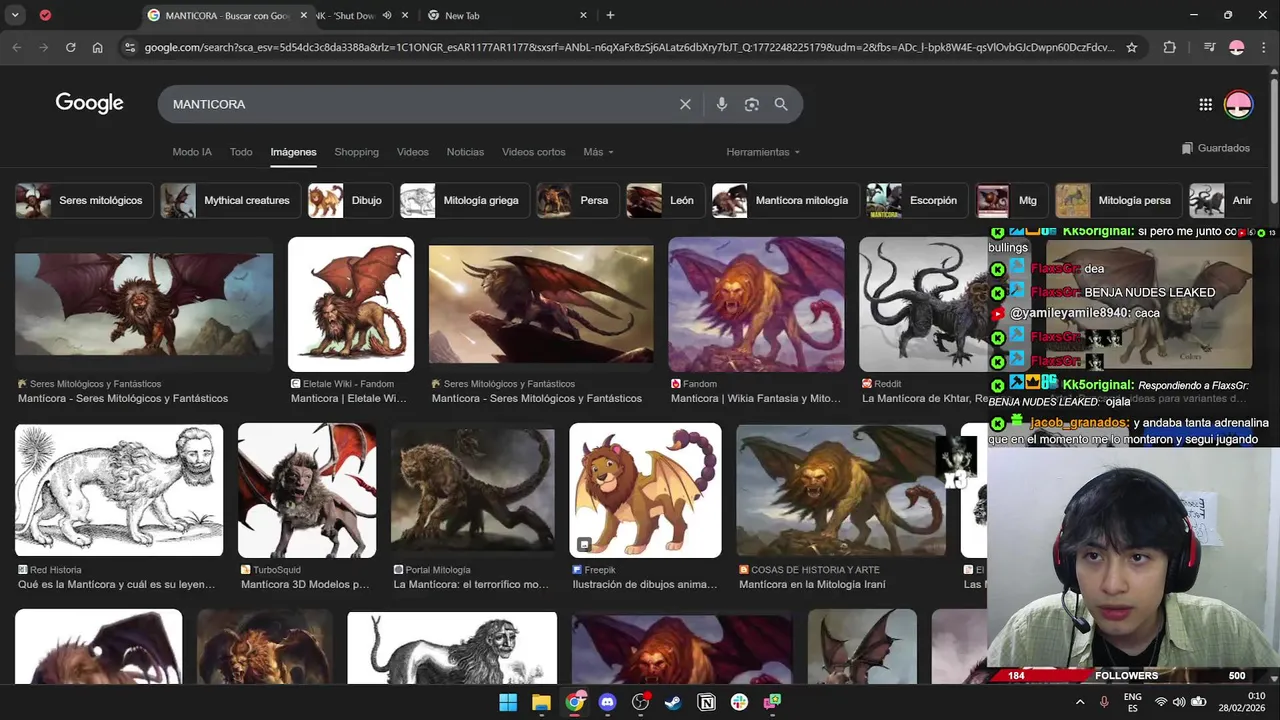Image resolution: width=1280 pixels, height=720 pixels.
Task: Switch to the Noticias tab
Action: click(x=465, y=152)
